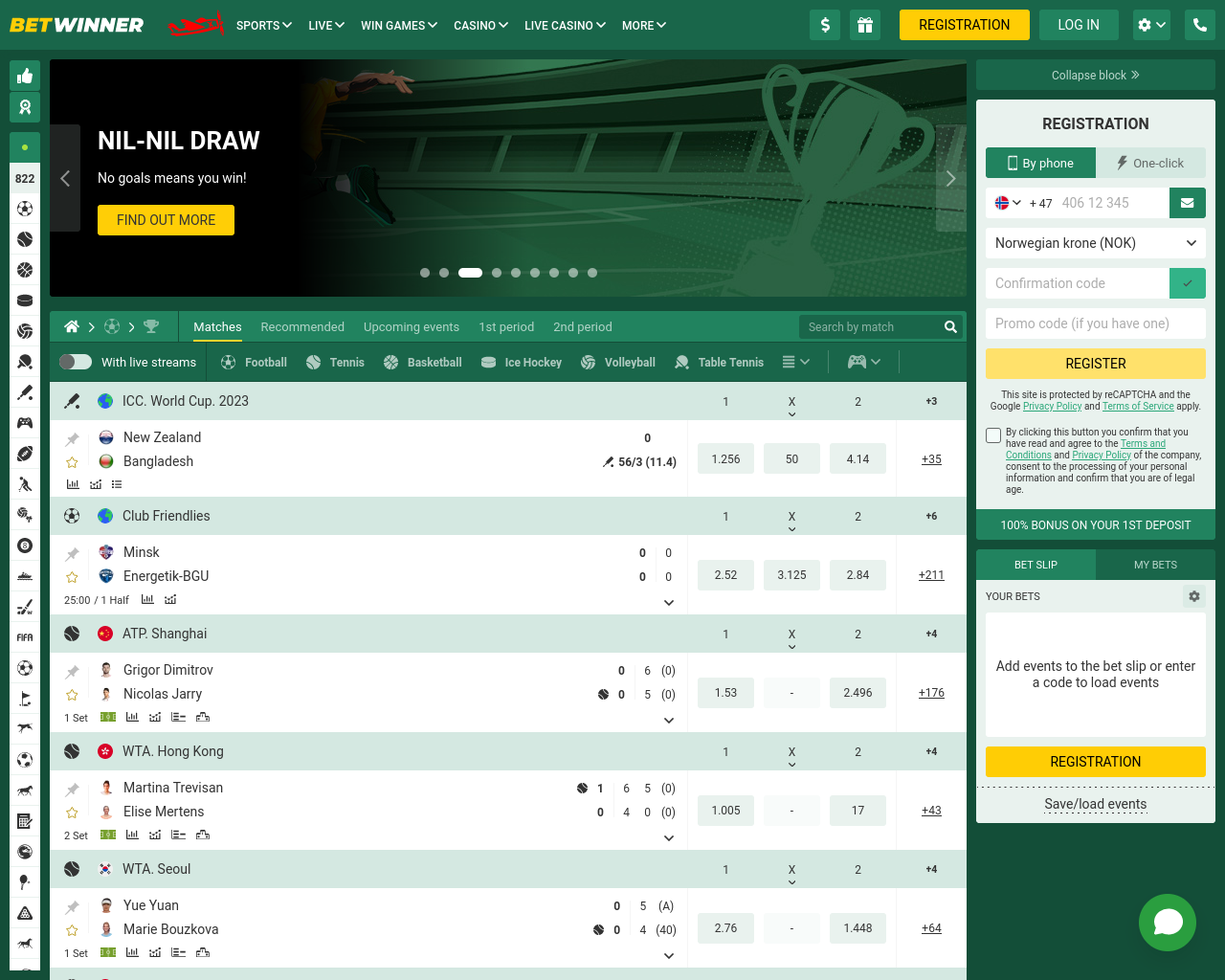Open the Norwegian krone currency dropdown
Viewport: 1225px width, 980px height.
(1096, 243)
